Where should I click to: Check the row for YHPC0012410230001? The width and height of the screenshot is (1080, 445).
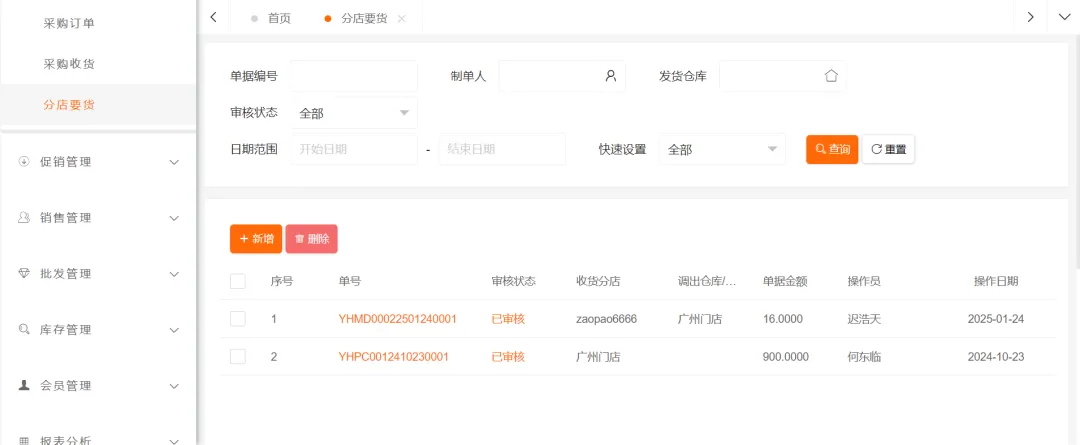point(238,357)
